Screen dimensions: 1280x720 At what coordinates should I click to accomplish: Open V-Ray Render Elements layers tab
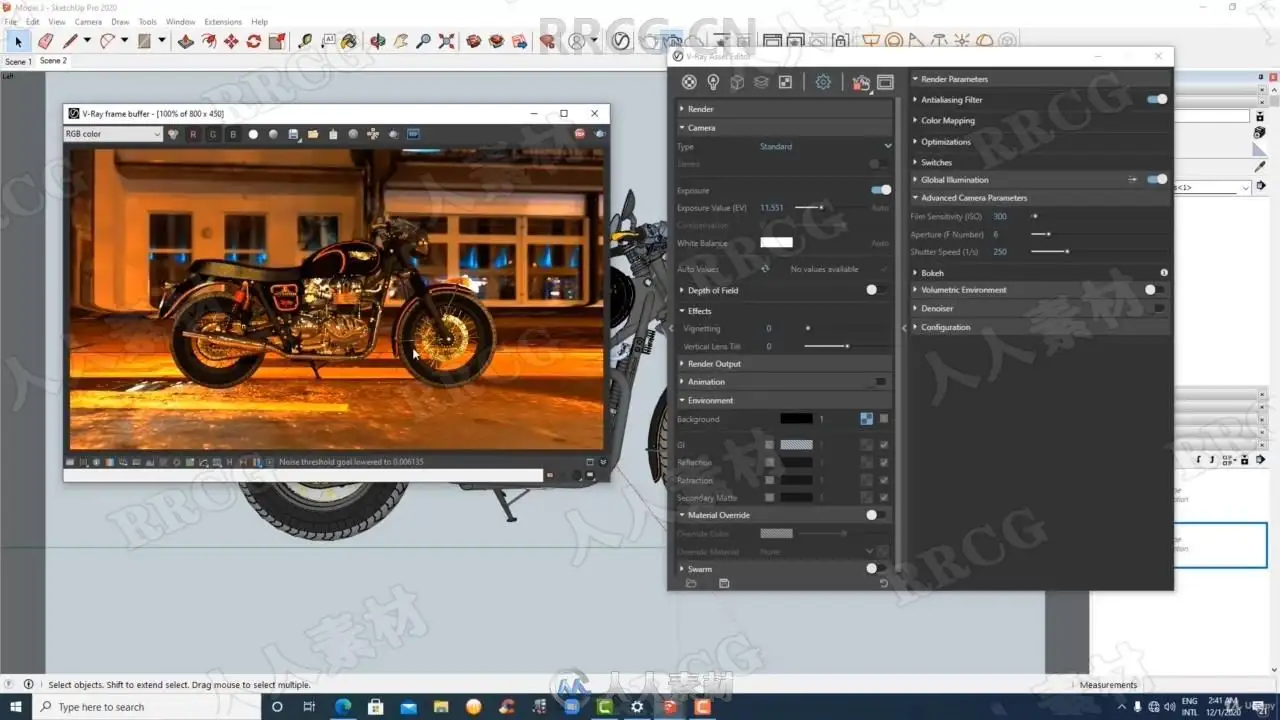pyautogui.click(x=761, y=82)
